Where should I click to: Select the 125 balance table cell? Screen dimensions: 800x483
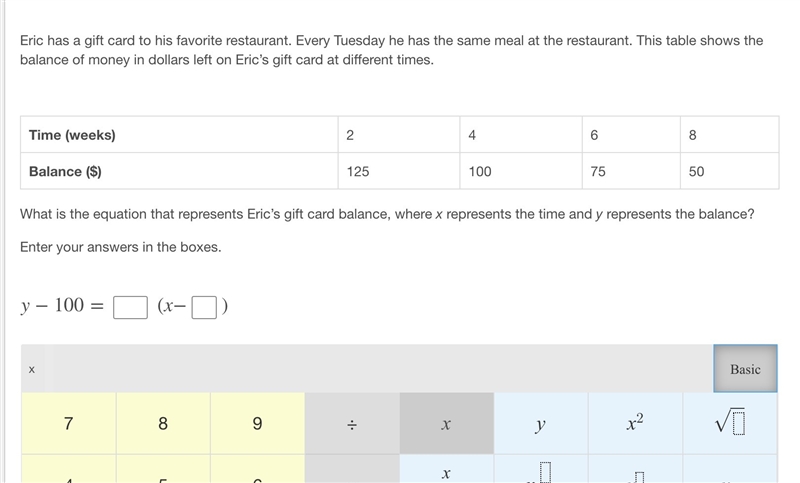(x=399, y=171)
